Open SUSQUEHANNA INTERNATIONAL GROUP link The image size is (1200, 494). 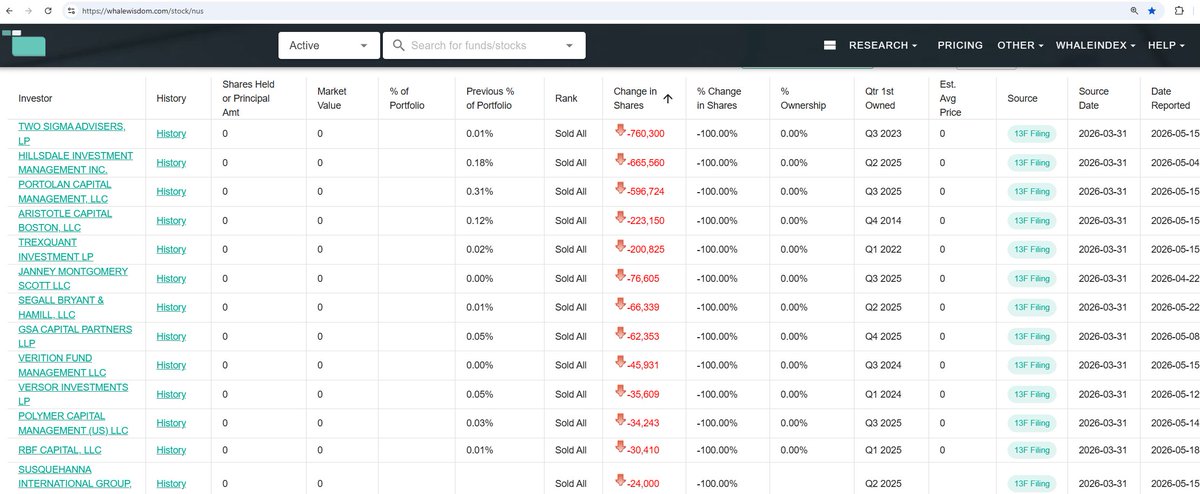point(75,476)
